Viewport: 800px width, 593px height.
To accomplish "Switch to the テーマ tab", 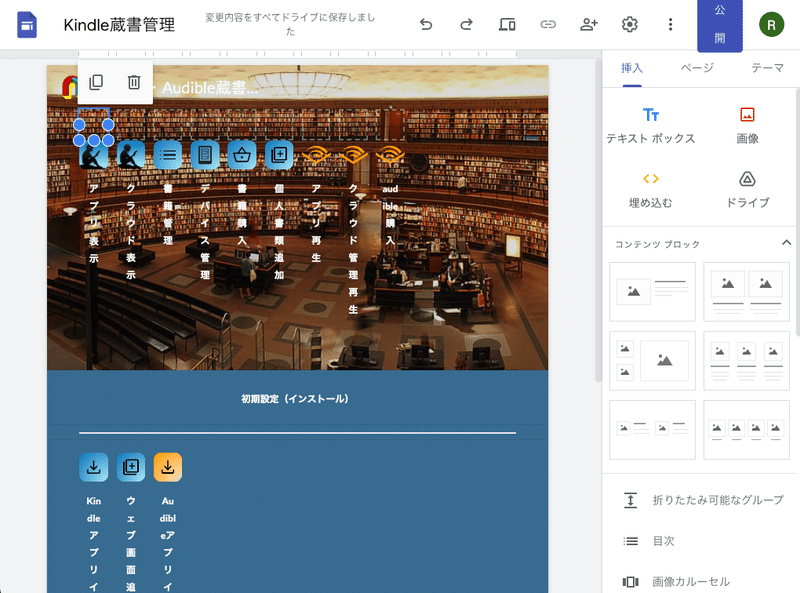I will click(767, 68).
